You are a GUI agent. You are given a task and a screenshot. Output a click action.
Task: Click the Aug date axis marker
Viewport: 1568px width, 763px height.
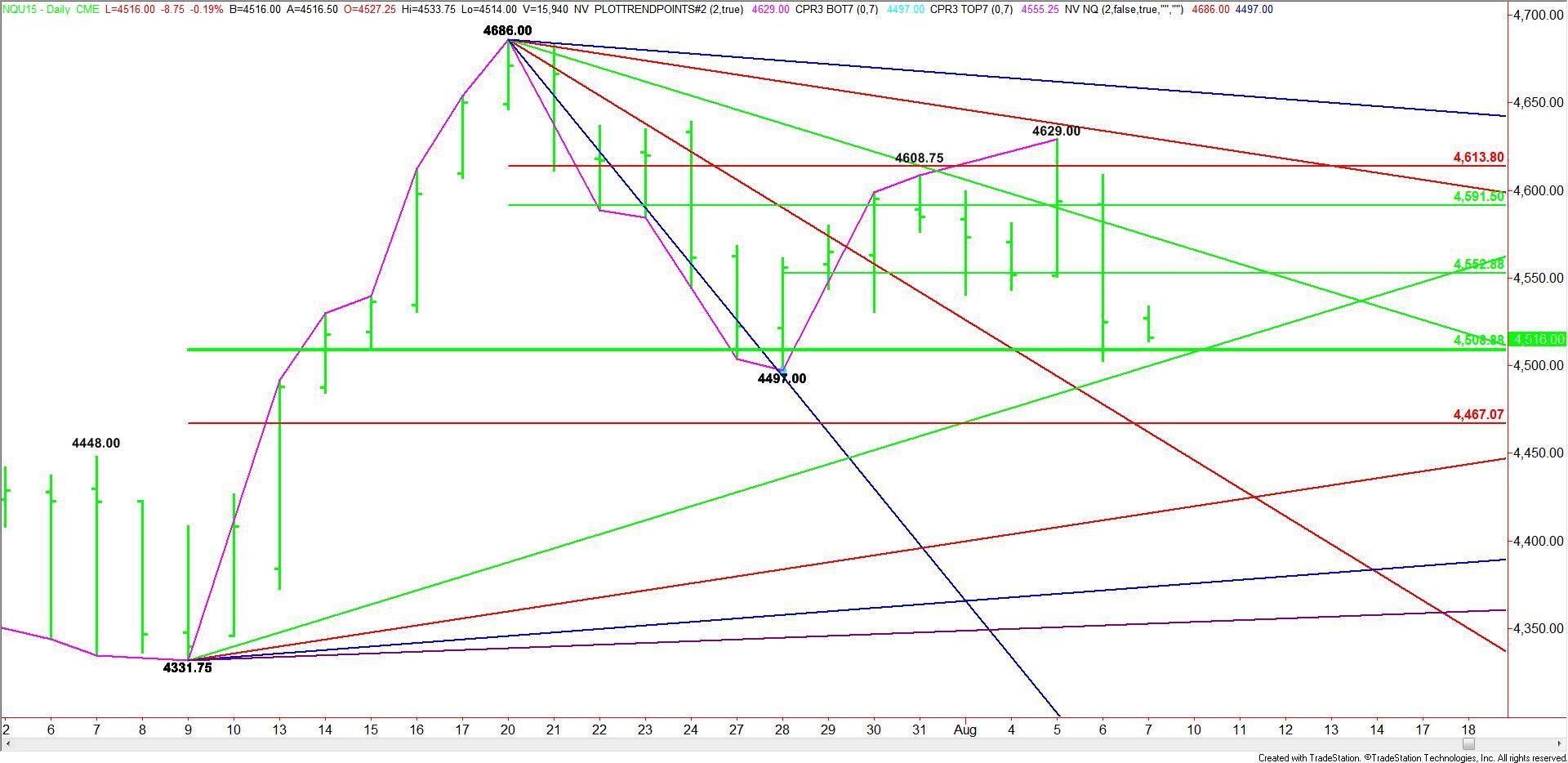click(965, 730)
